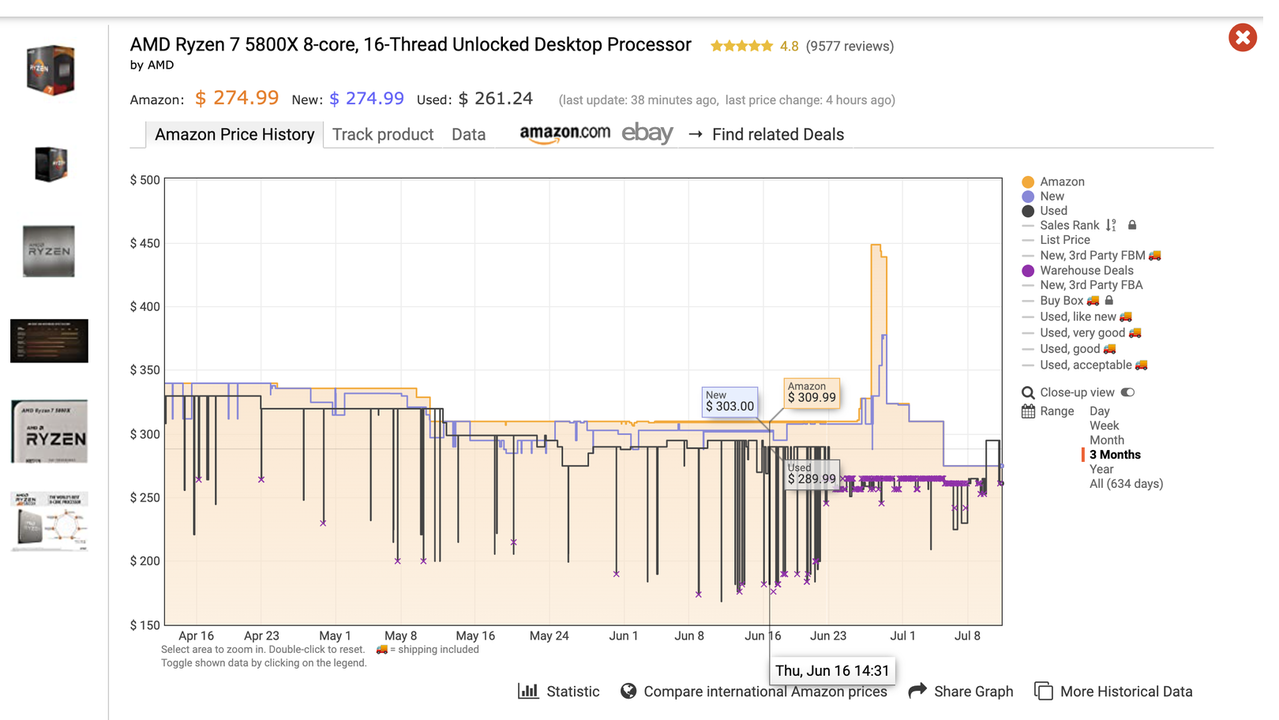Image resolution: width=1279 pixels, height=720 pixels.
Task: Select the 3 Months range option
Action: pos(1115,455)
